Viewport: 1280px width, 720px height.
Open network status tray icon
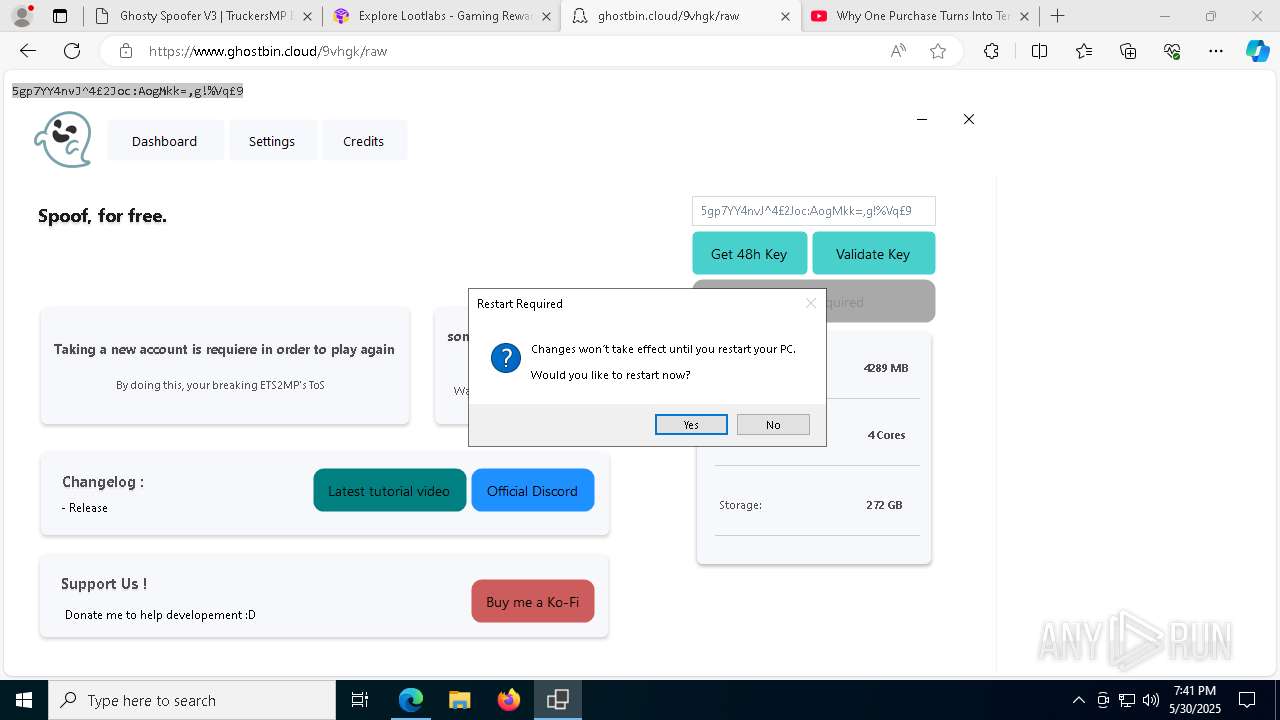[1127, 700]
